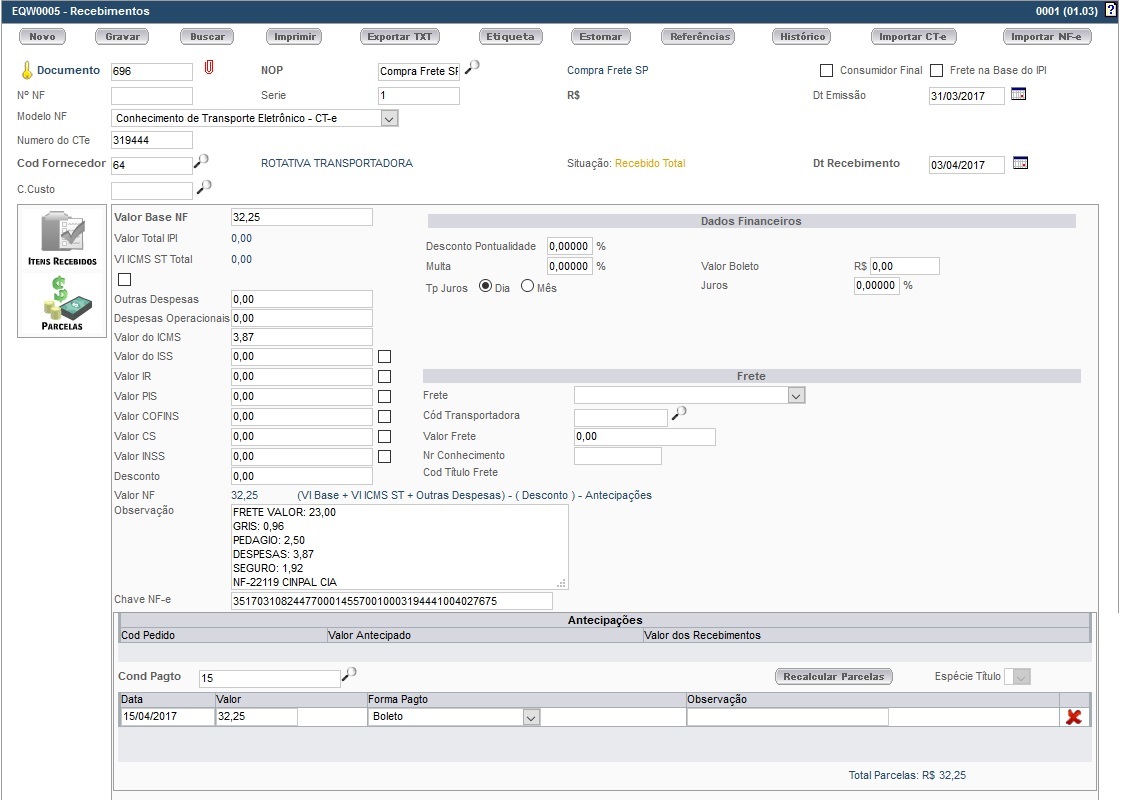This screenshot has width=1123, height=800.
Task: Click the Cód Transportadora search magnifier
Action: pos(679,414)
